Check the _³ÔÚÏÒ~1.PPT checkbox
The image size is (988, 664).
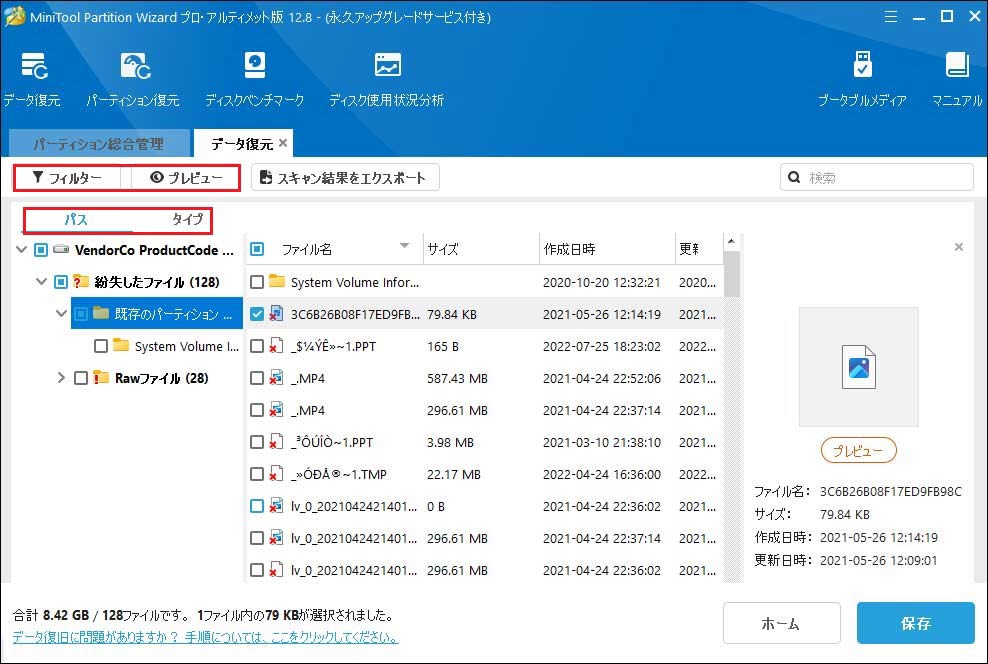click(256, 442)
